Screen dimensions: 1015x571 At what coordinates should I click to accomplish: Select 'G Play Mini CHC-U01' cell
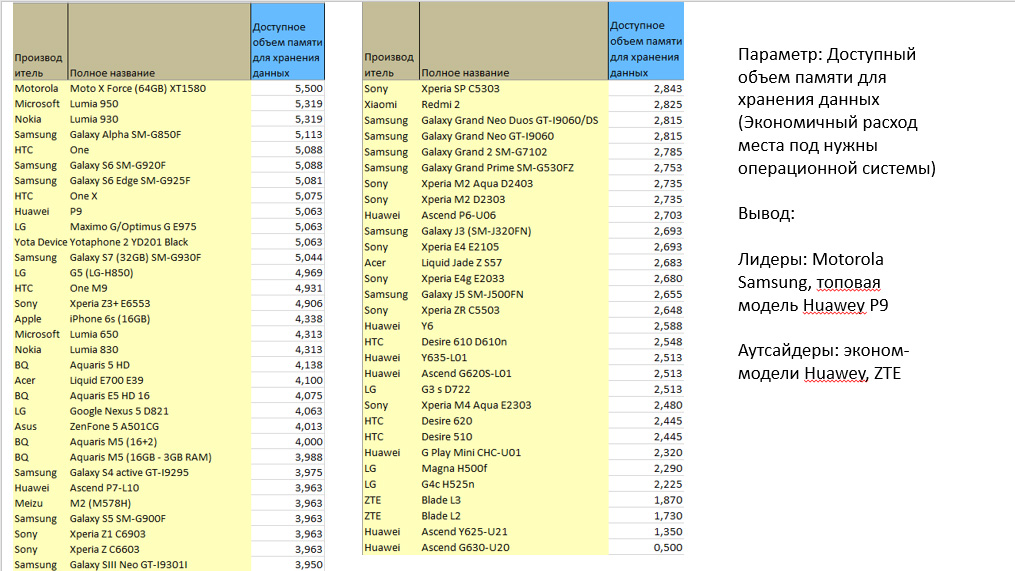tap(514, 453)
